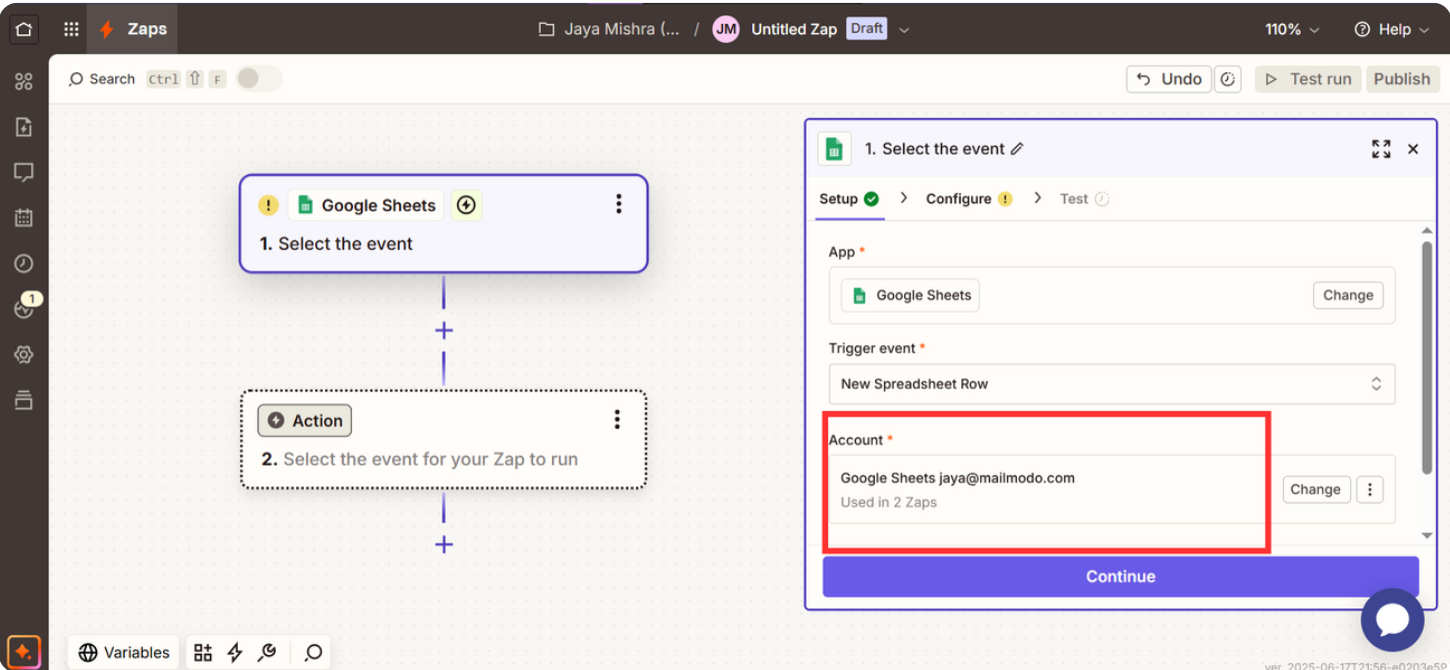1450x670 pixels.
Task: Open the Trigger event dropdown
Action: (1112, 384)
